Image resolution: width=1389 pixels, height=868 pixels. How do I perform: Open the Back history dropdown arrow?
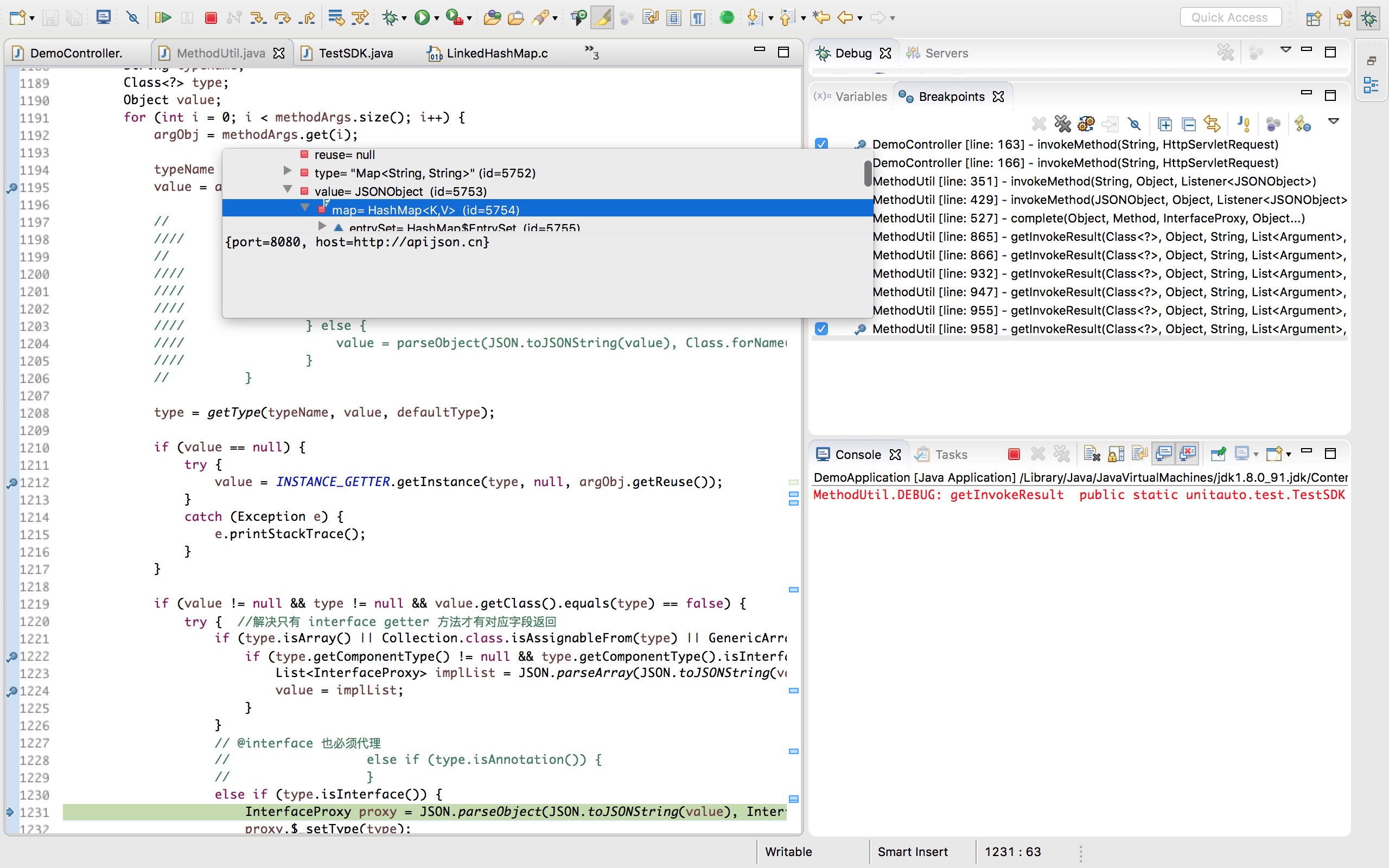coord(860,18)
